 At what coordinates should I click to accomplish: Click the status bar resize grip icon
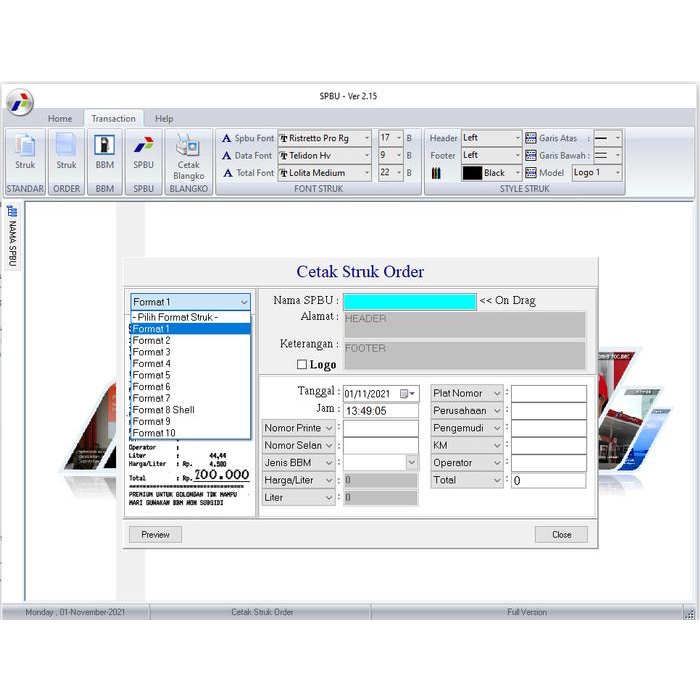(x=689, y=614)
